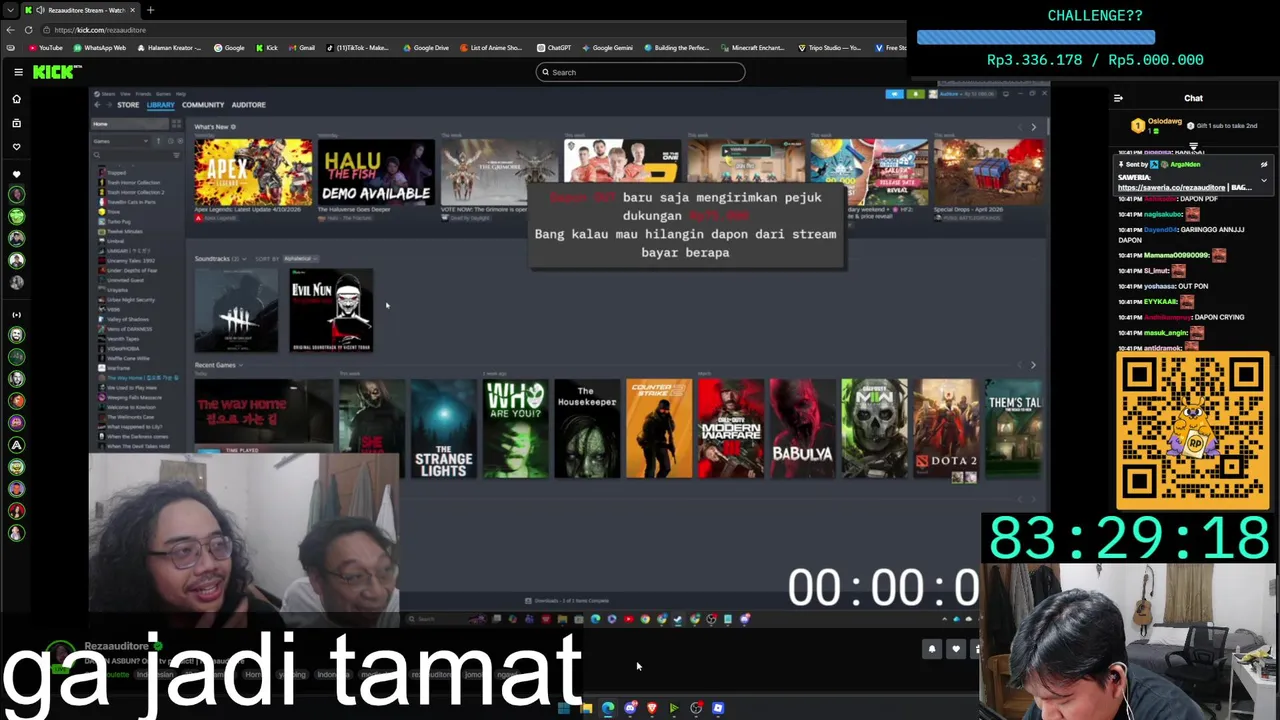1280x720 pixels.
Task: Expand the Recent Games dropdown
Action: pyautogui.click(x=241, y=365)
